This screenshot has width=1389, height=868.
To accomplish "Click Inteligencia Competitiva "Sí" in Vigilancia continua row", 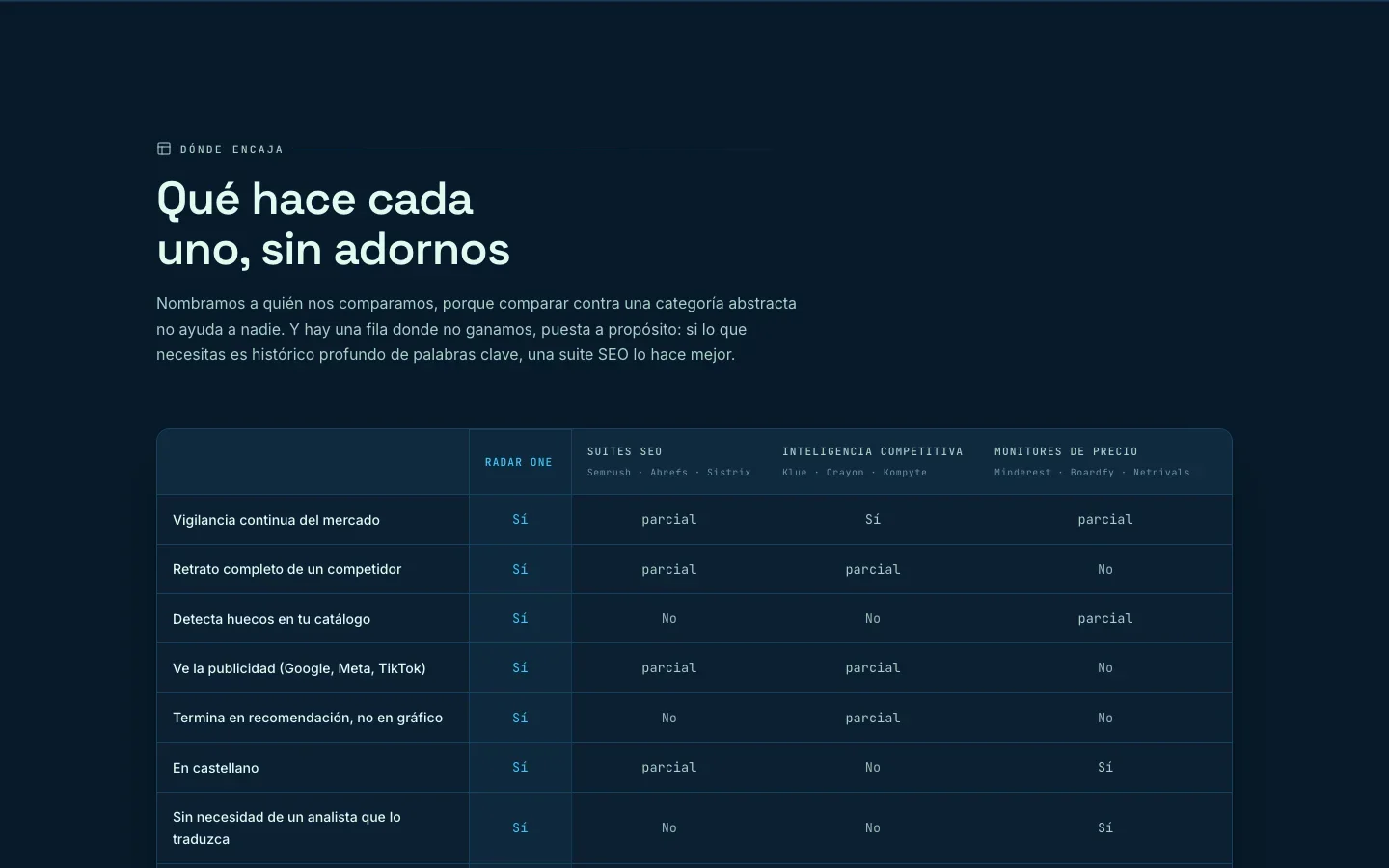I will click(x=873, y=520).
